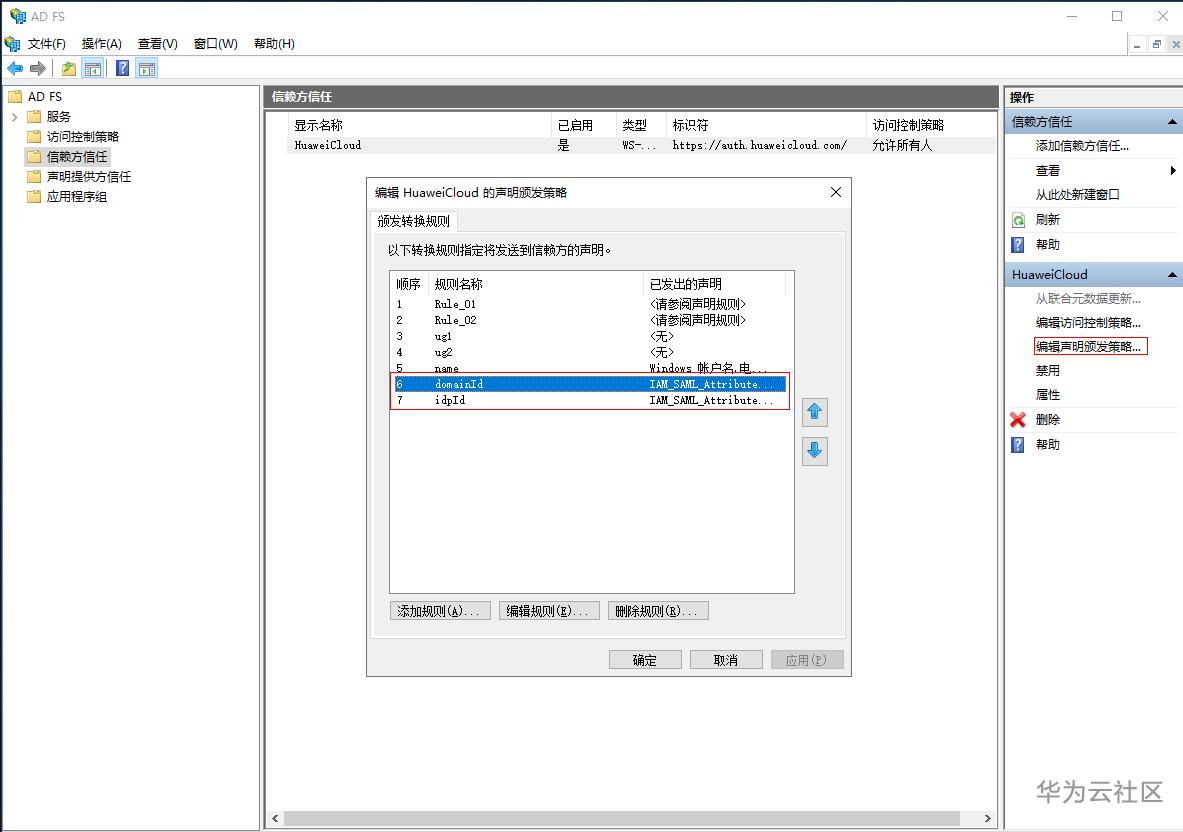Image resolution: width=1183 pixels, height=832 pixels.
Task: Open the 操作(A) menu
Action: (x=101, y=44)
